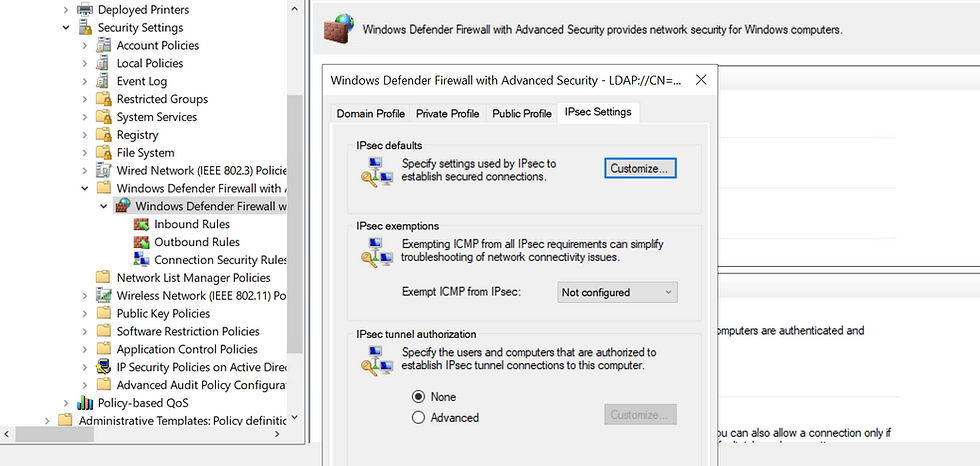Image resolution: width=980 pixels, height=466 pixels.
Task: Click the Connection Security Rules icon
Action: coord(141,260)
